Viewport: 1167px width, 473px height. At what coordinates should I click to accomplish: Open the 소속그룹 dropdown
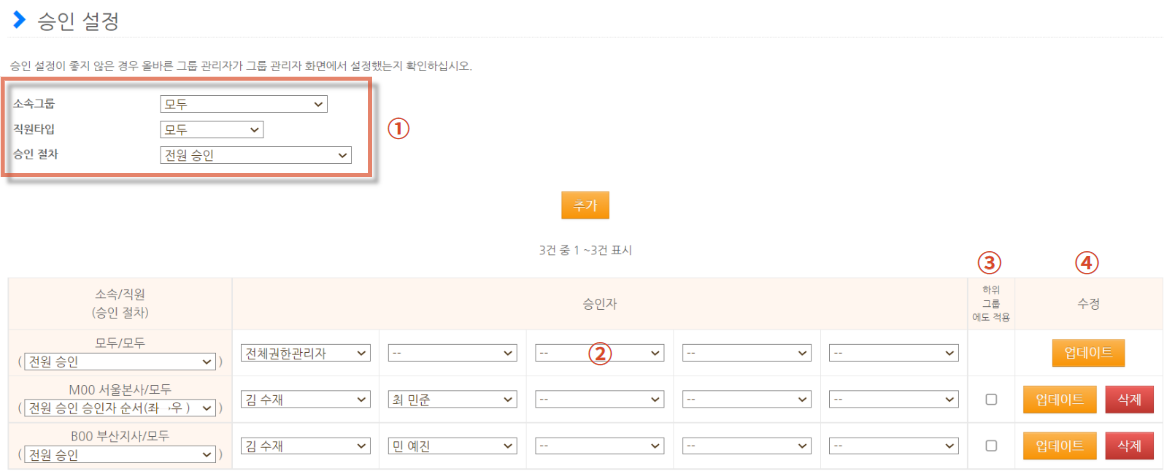pos(244,103)
